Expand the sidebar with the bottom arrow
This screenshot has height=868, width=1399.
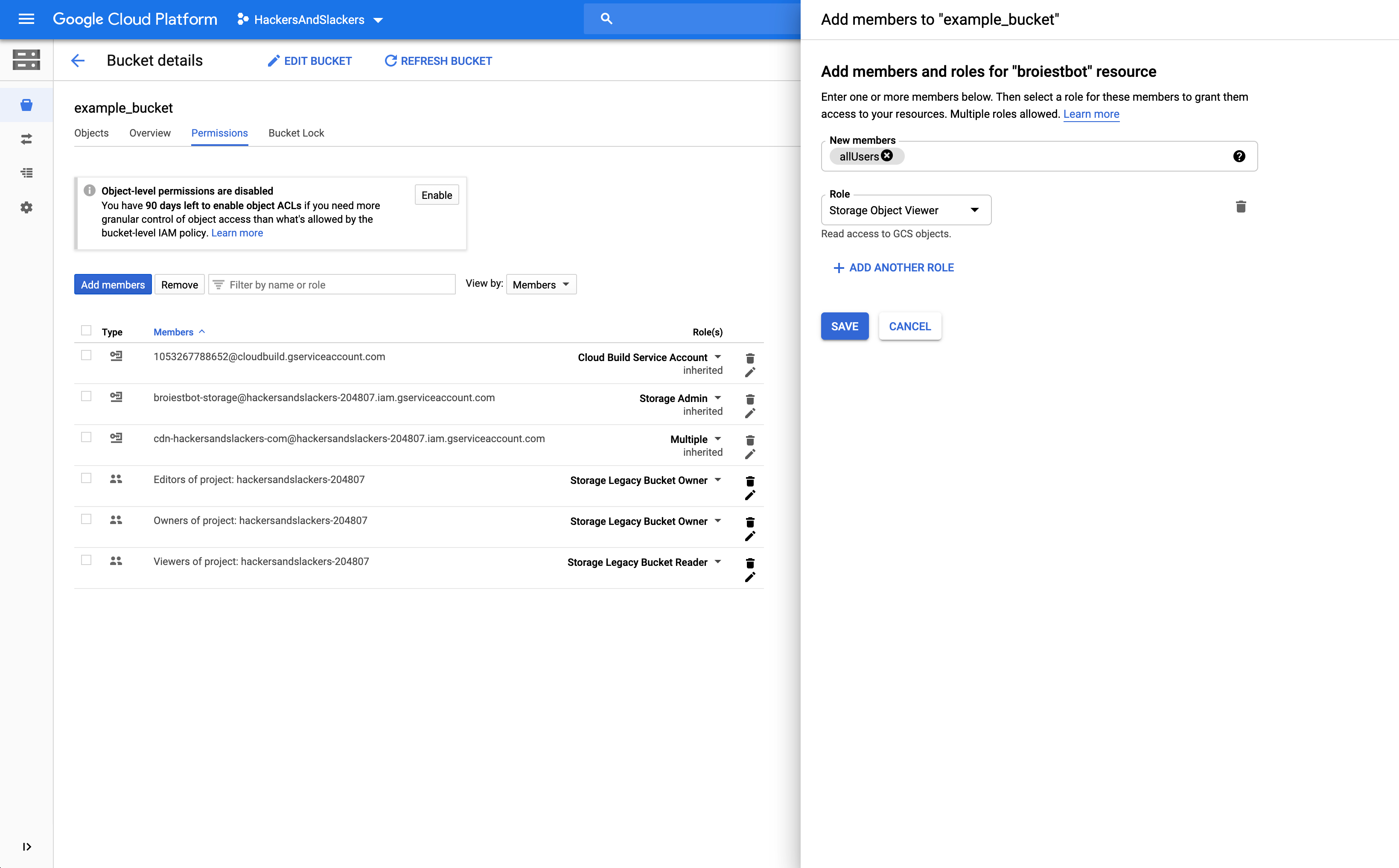(x=26, y=847)
